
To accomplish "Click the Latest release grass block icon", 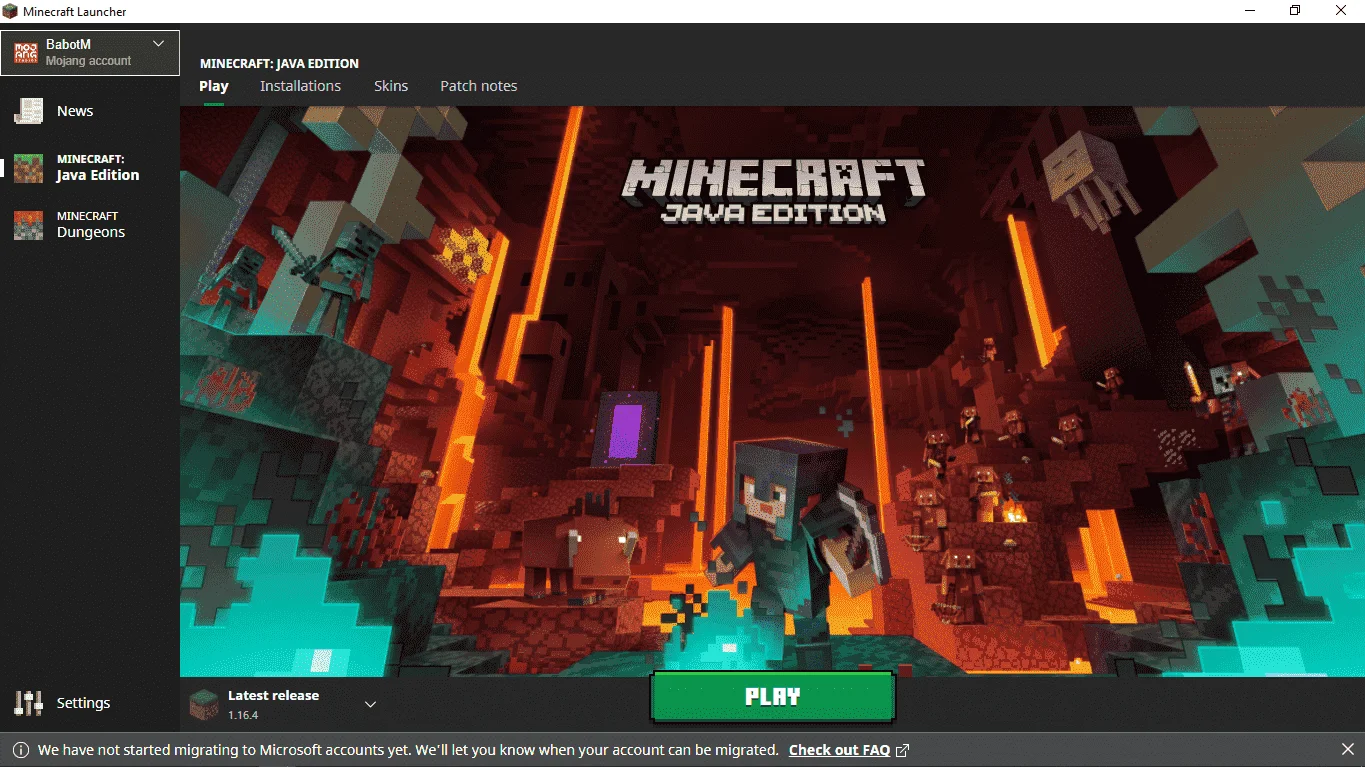I will click(x=204, y=704).
